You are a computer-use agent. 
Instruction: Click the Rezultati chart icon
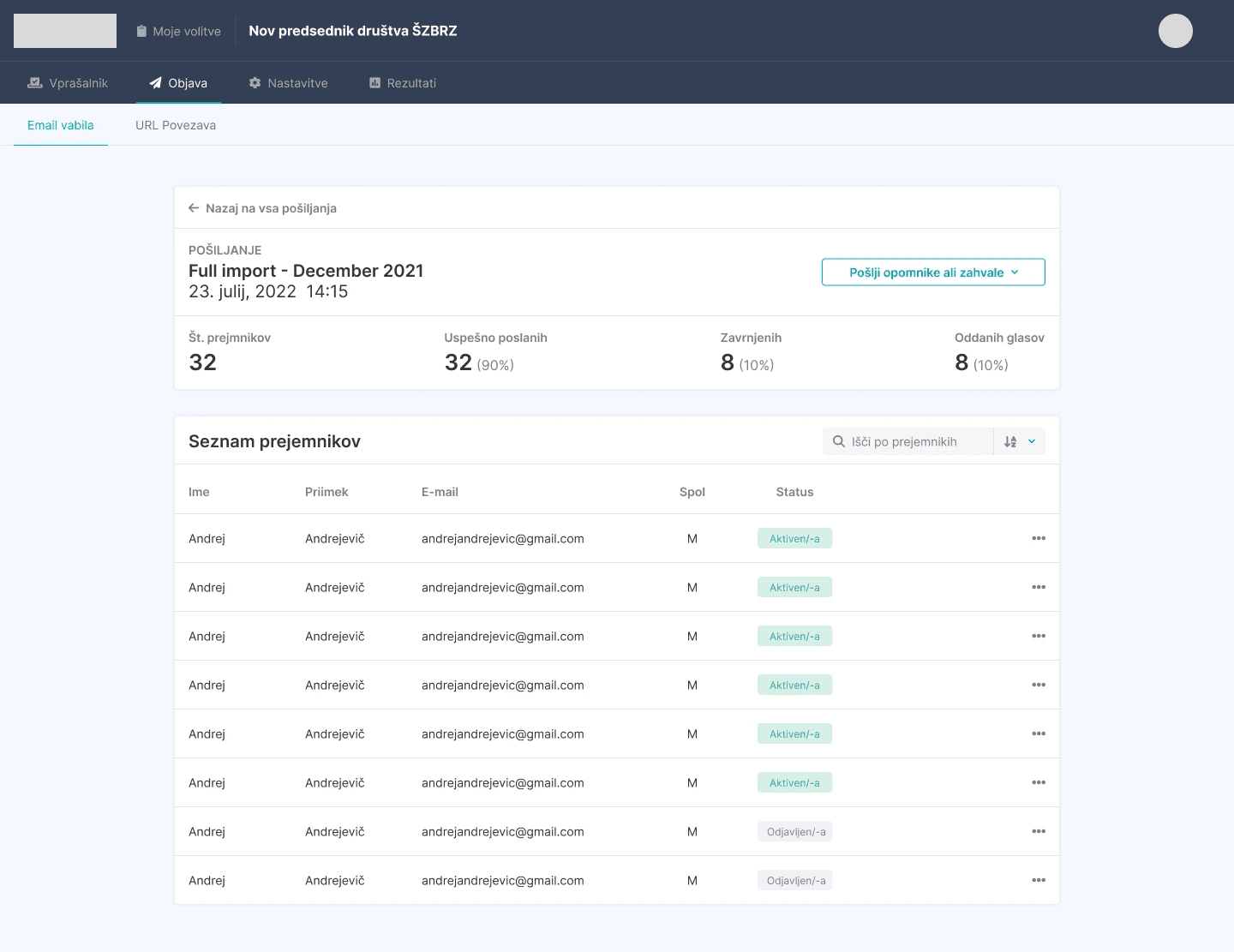374,82
